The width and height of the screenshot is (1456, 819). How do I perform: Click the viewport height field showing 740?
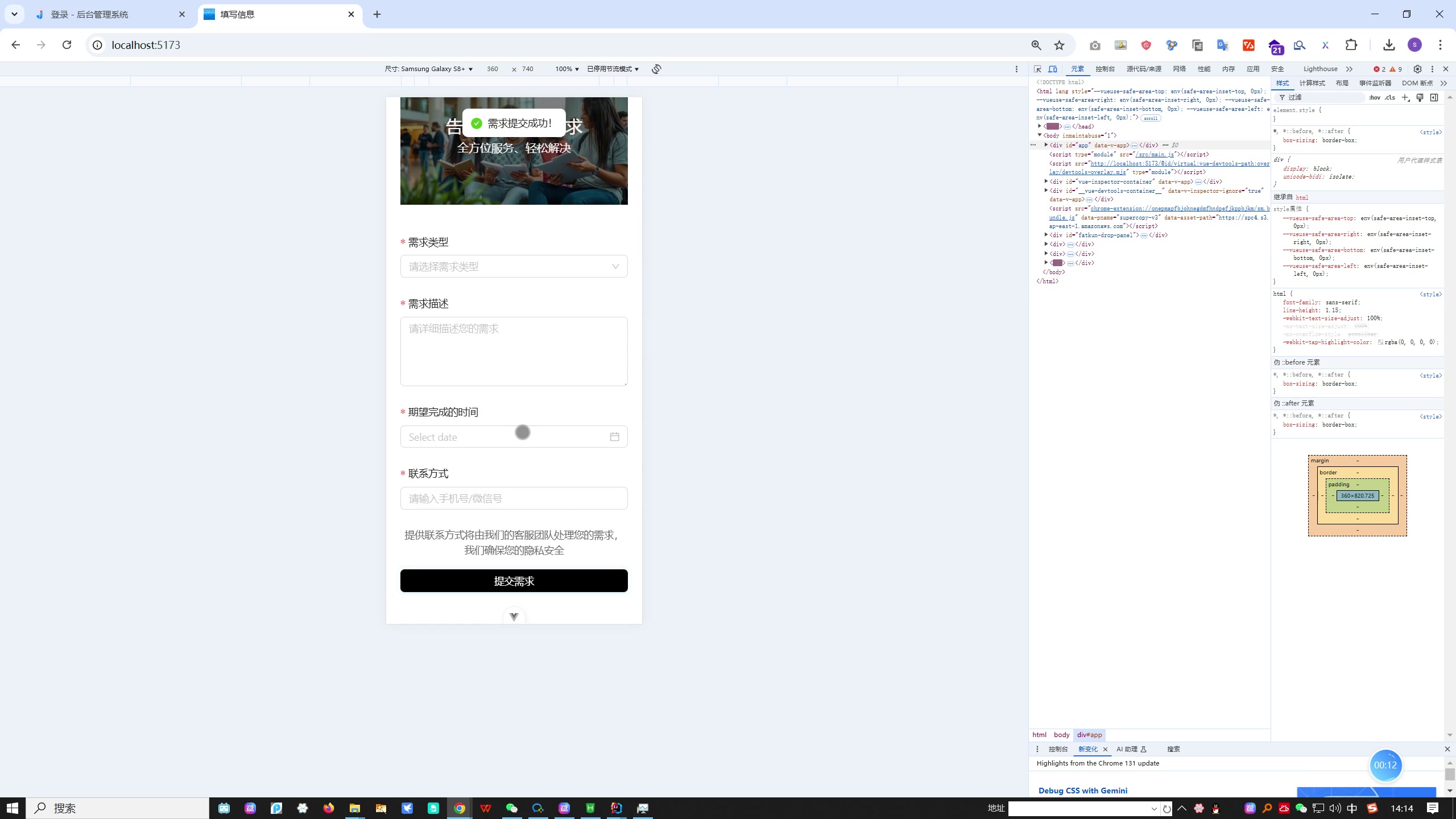coord(528,69)
